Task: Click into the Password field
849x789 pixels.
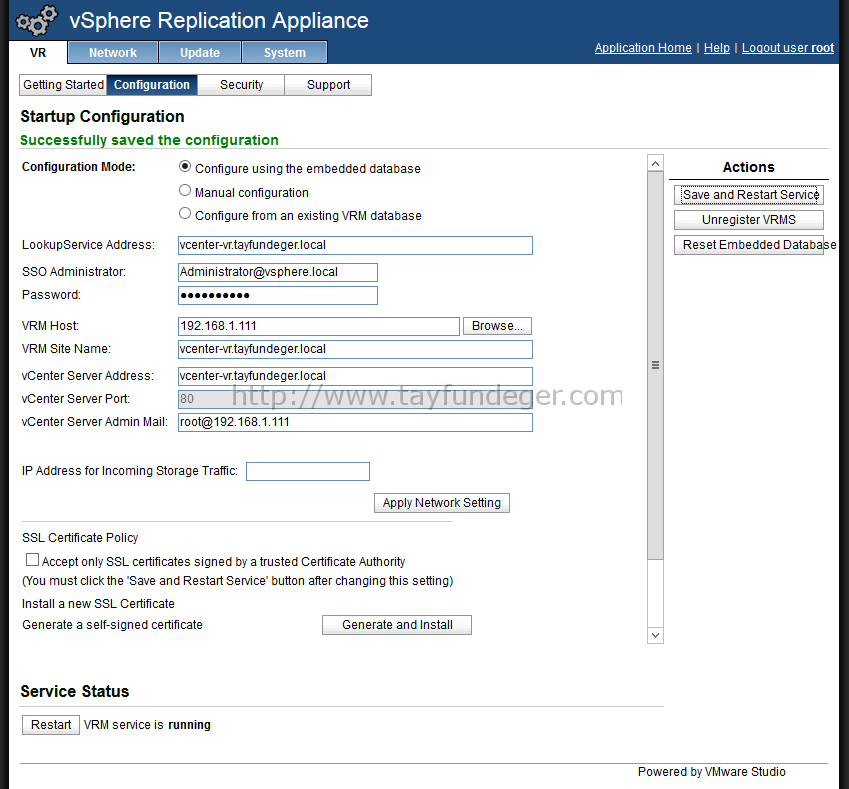Action: pos(278,296)
